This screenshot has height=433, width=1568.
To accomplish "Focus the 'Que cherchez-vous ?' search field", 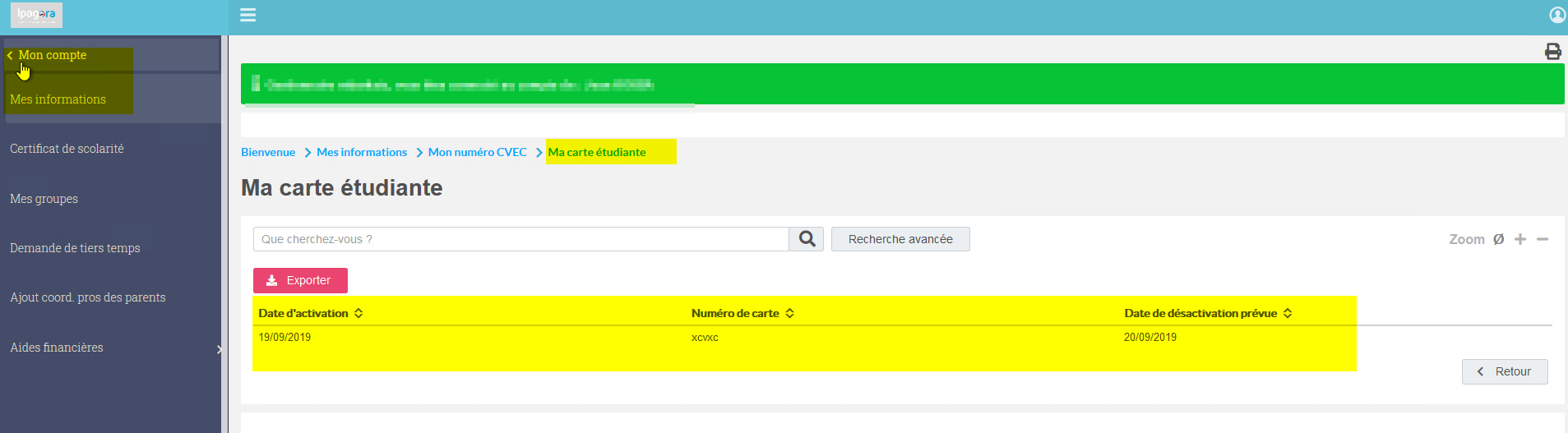I will pos(521,239).
